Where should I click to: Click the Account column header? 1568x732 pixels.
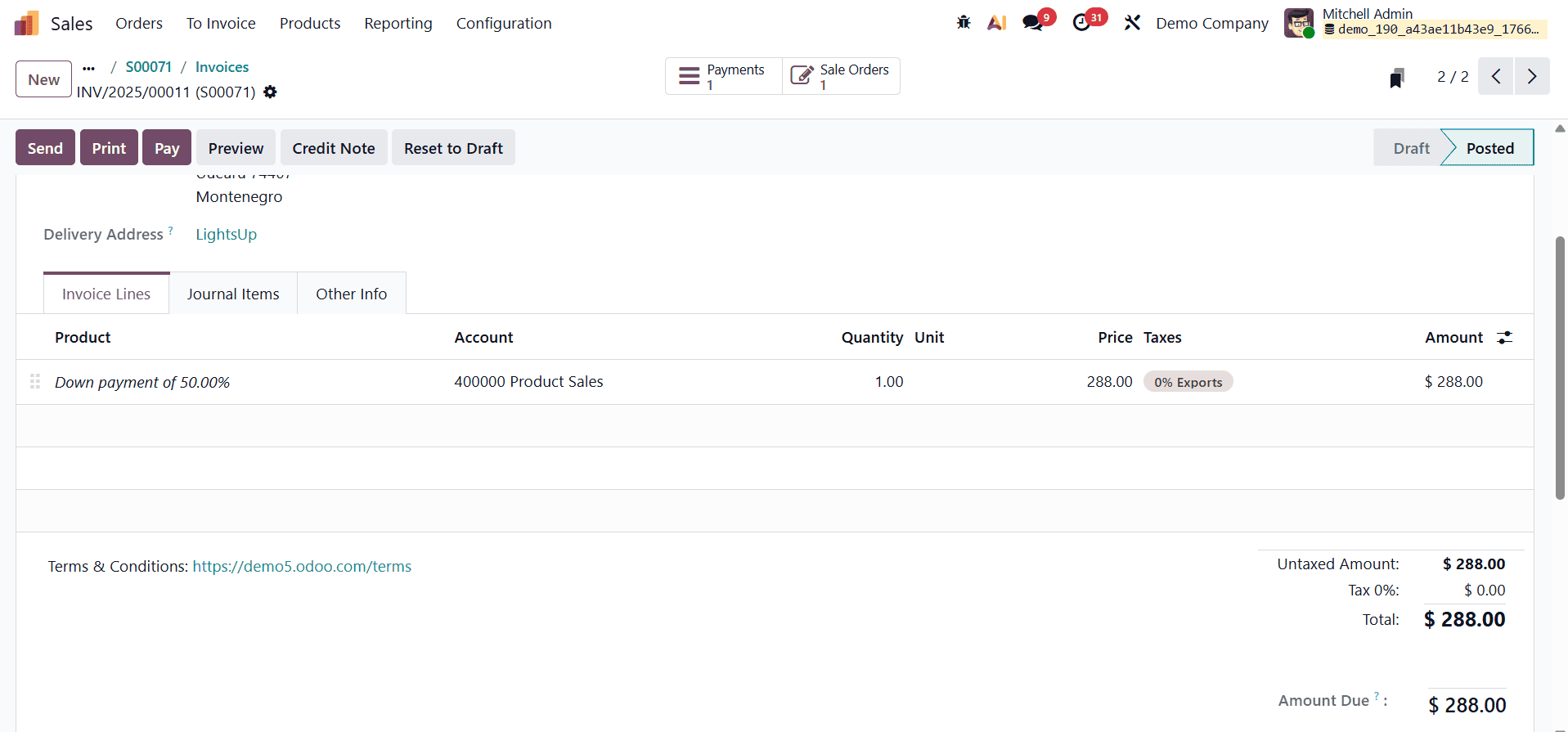click(483, 338)
